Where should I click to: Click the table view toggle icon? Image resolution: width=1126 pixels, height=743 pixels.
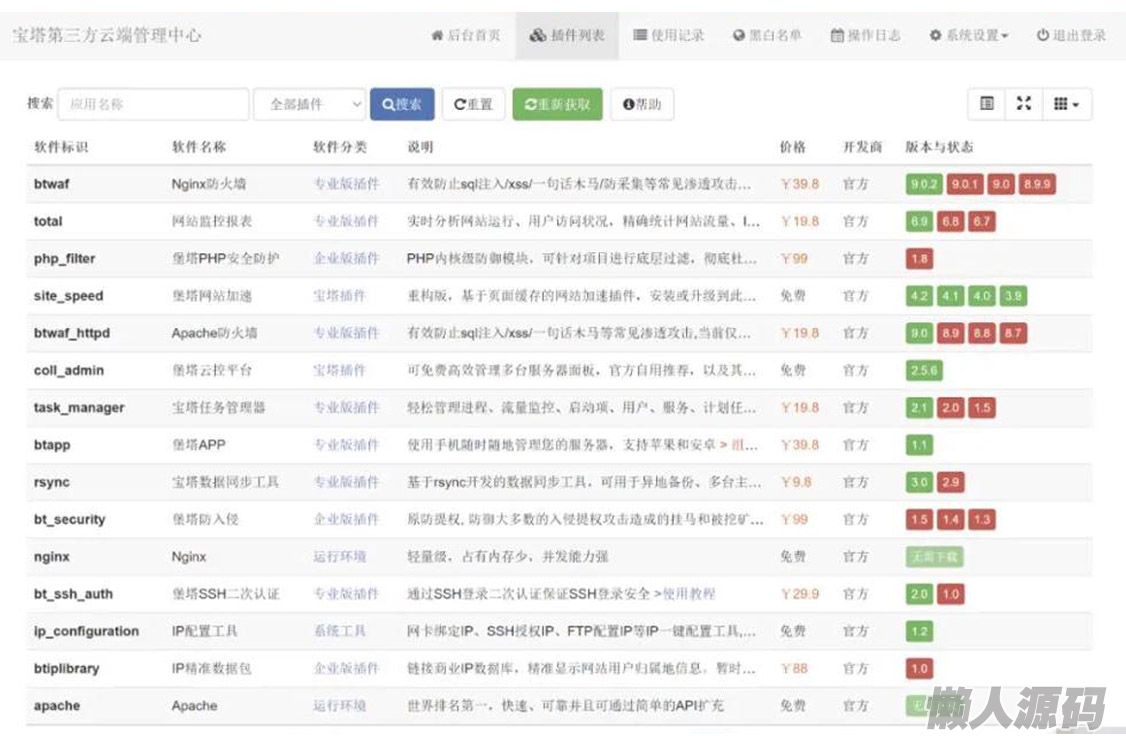[987, 104]
